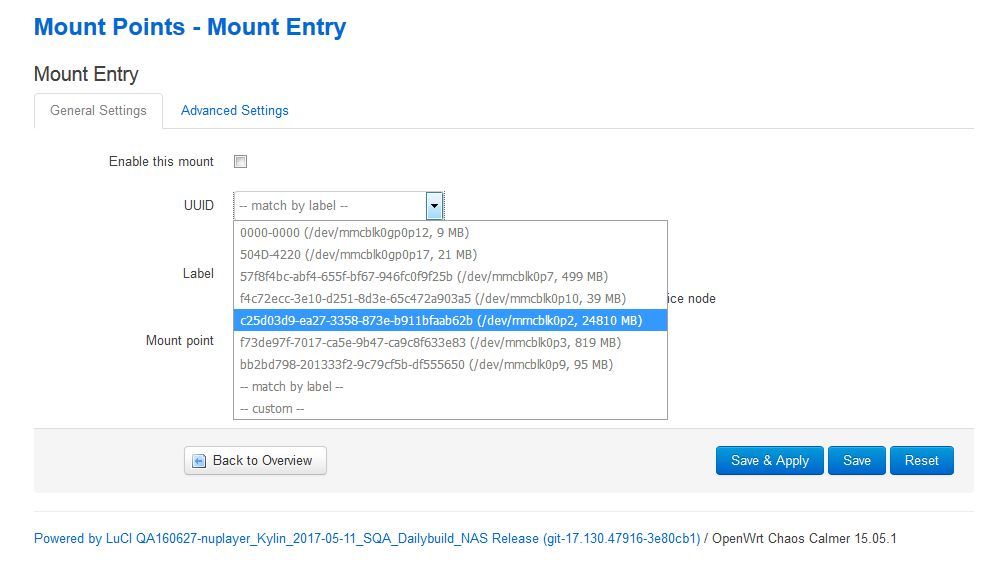Choose 504D-4220 mmcblk0gp0p17 entry
Screen dimensions: 1004x569
(x=450, y=254)
